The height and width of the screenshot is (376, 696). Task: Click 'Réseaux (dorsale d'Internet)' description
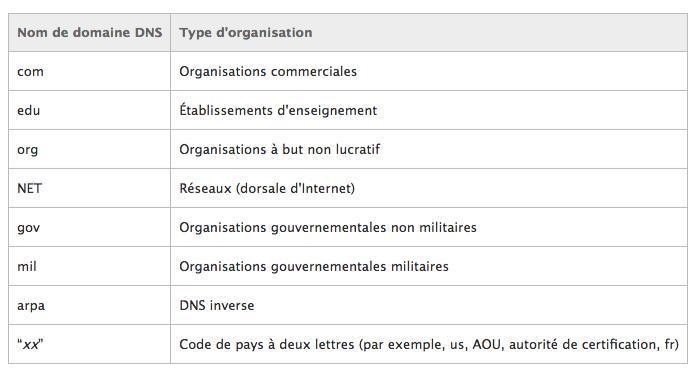(267, 188)
